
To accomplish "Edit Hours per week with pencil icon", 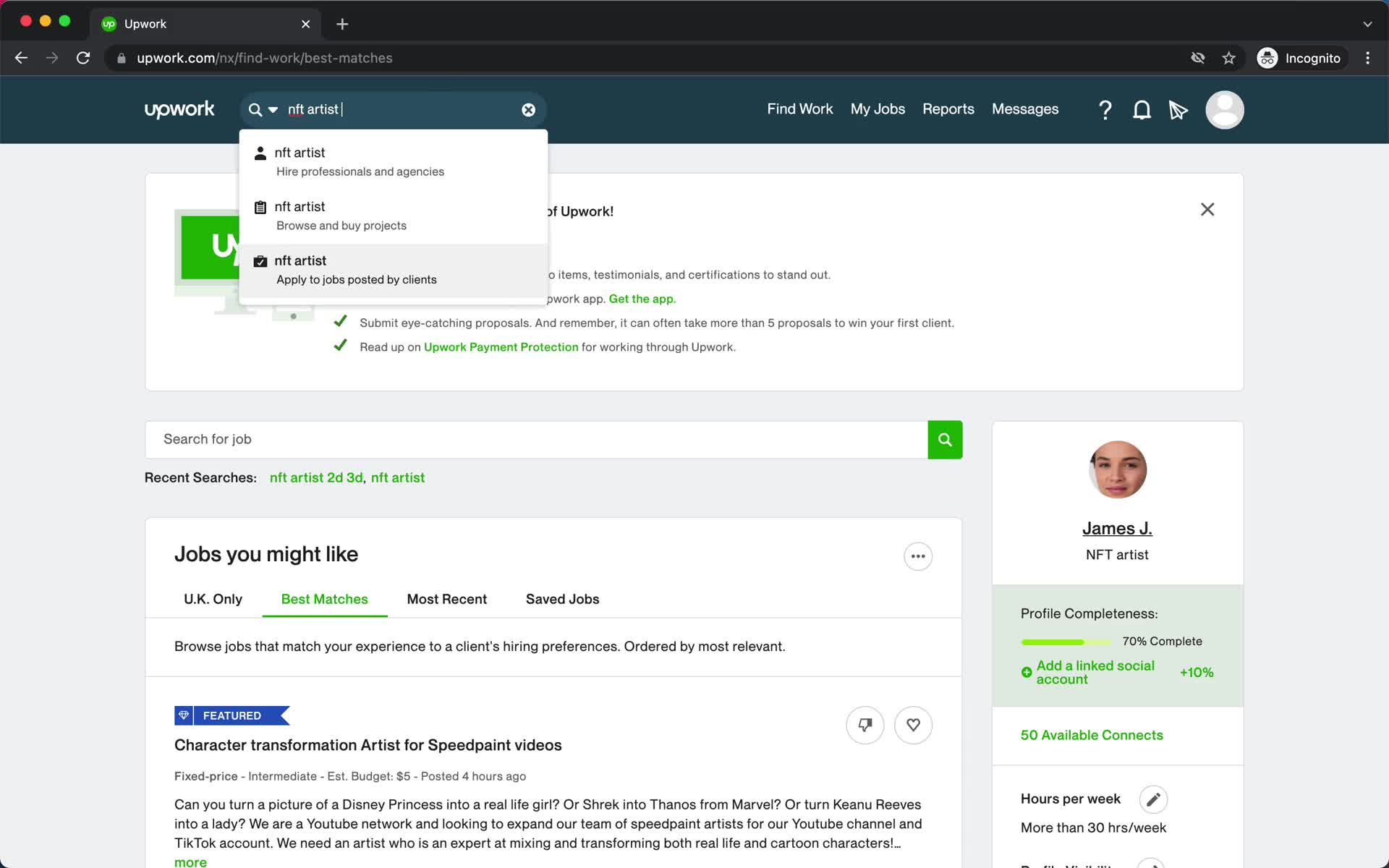I will 1153,799.
